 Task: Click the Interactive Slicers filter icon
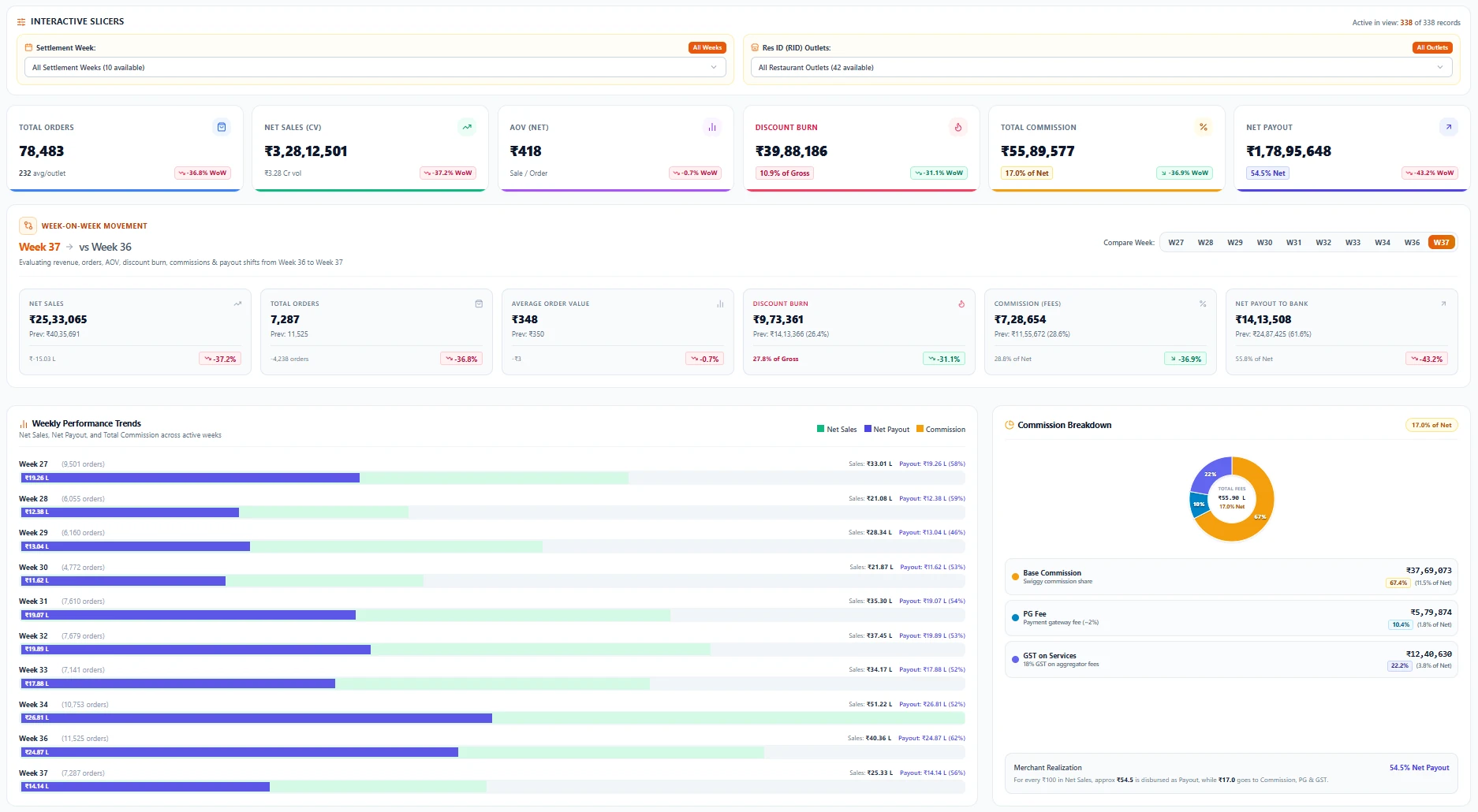21,22
